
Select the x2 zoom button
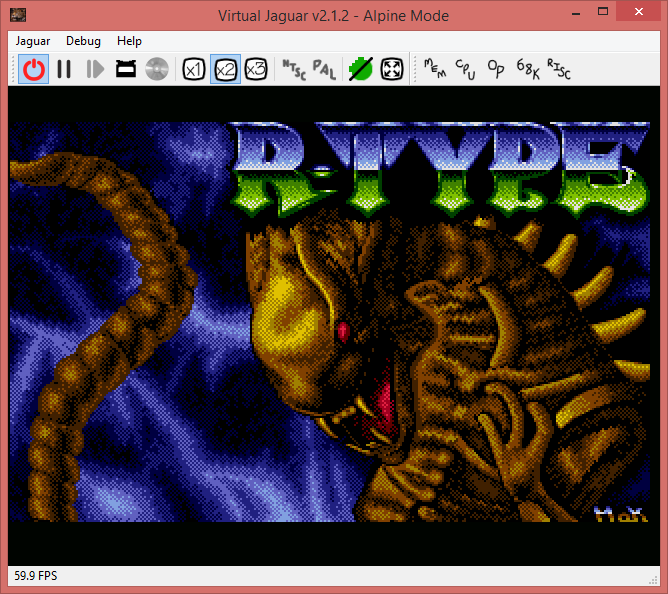click(x=225, y=69)
